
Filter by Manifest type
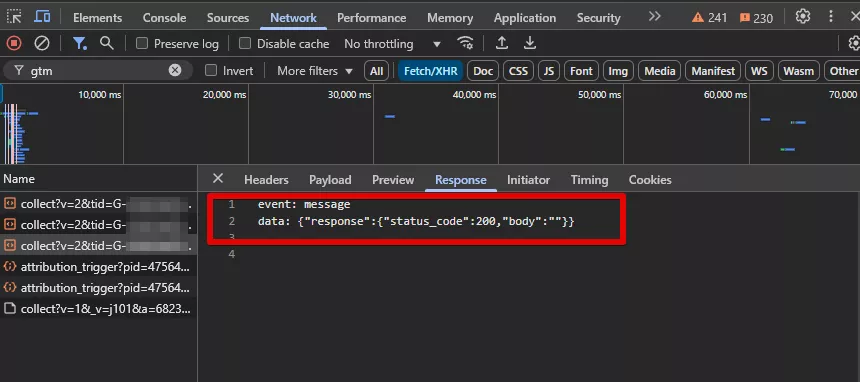[x=713, y=71]
